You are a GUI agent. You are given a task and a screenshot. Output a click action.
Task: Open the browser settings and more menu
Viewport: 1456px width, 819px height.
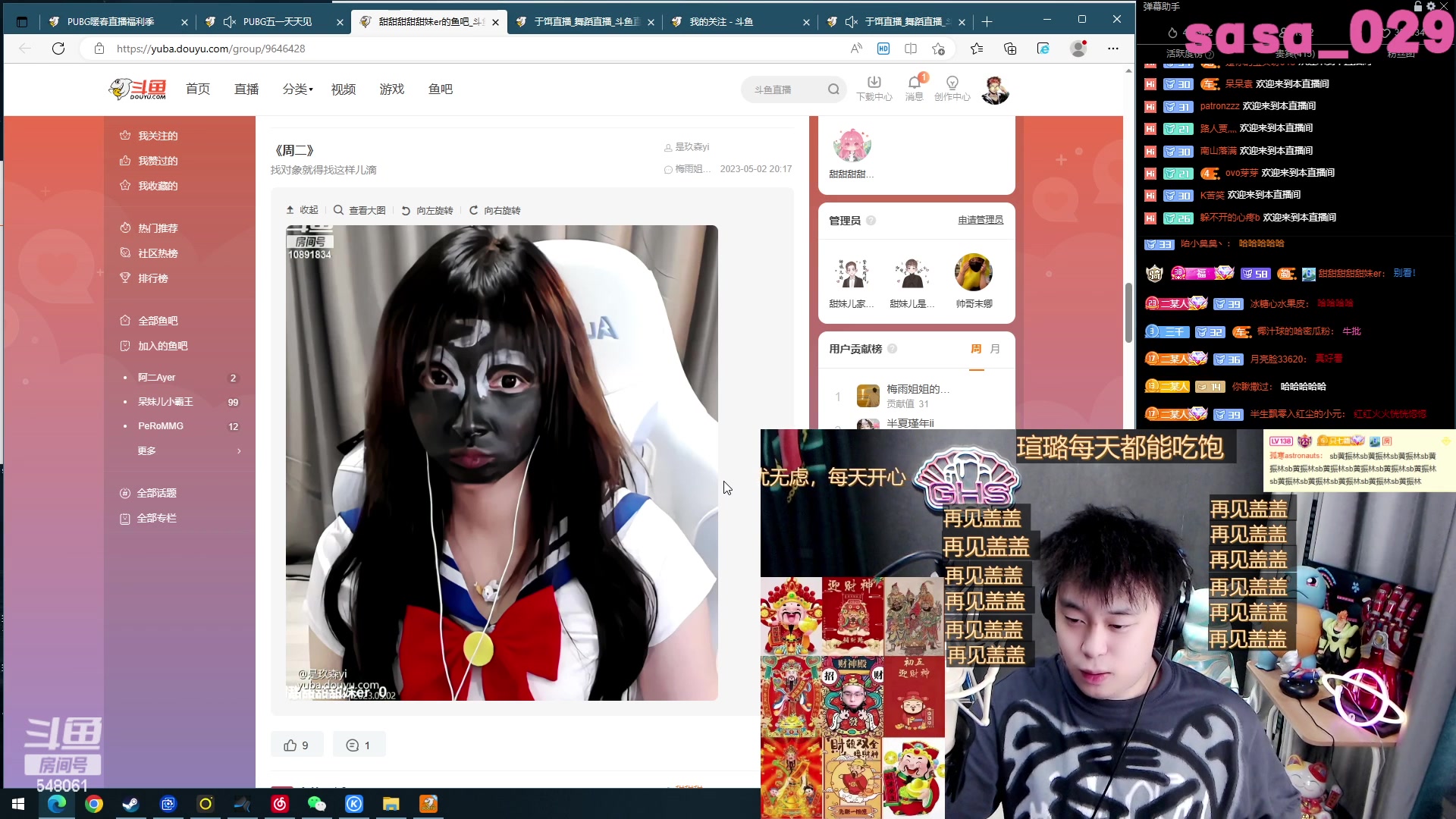1112,49
